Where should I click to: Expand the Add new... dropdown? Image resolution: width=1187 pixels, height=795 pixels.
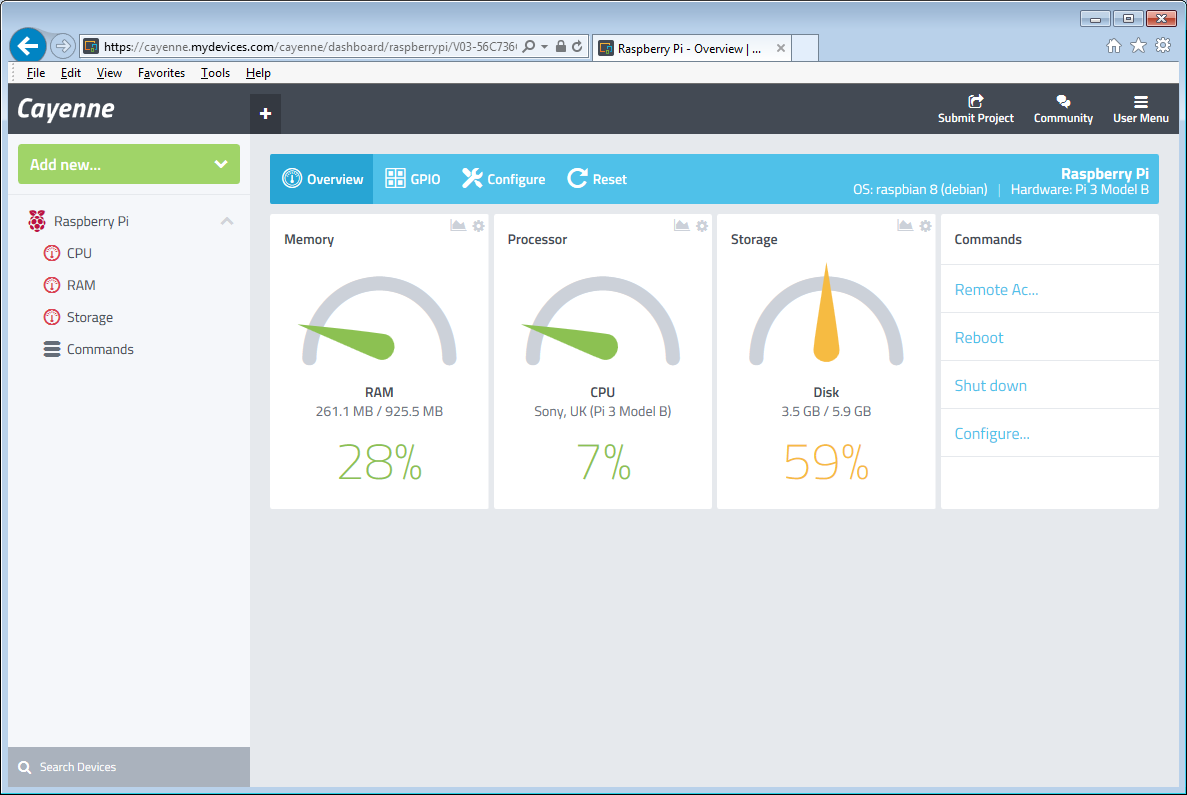(x=129, y=164)
